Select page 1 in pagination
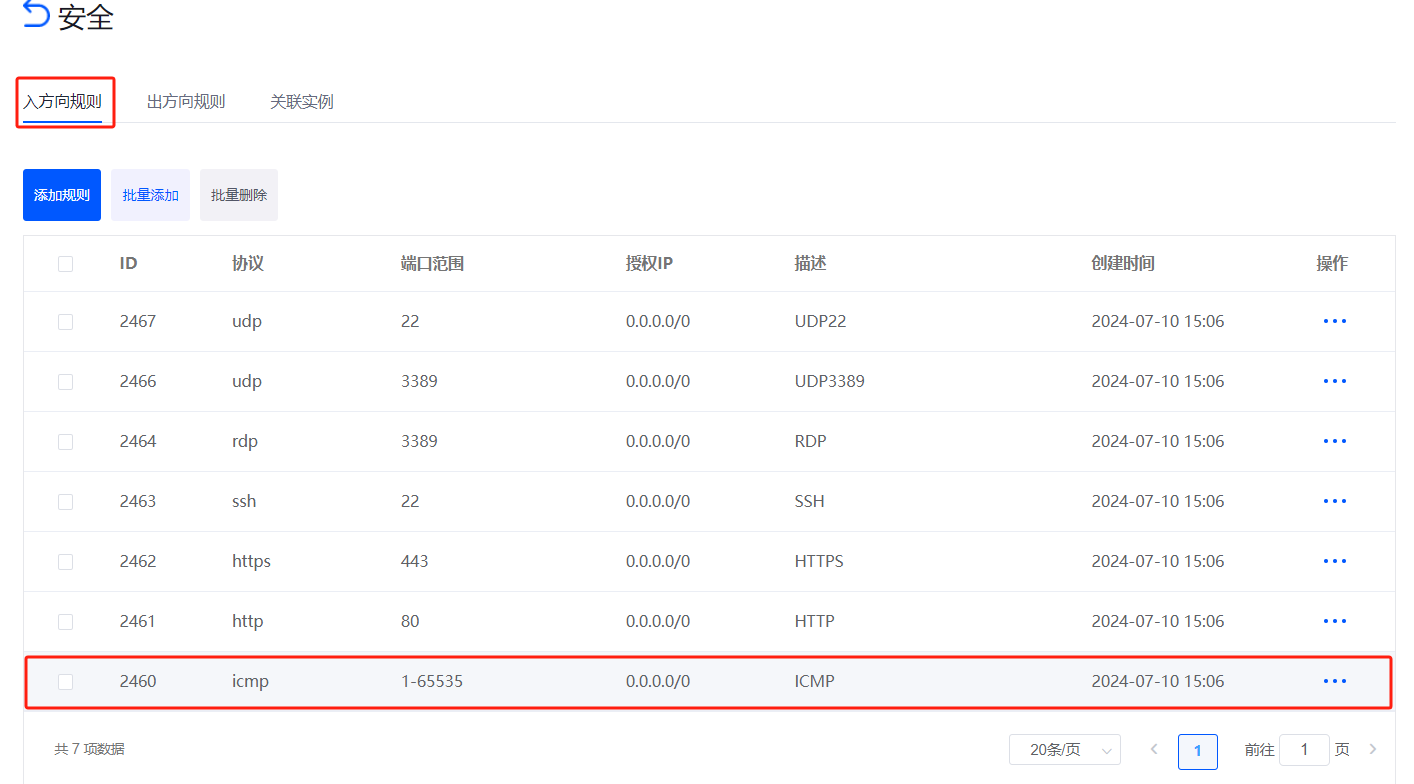 1198,750
